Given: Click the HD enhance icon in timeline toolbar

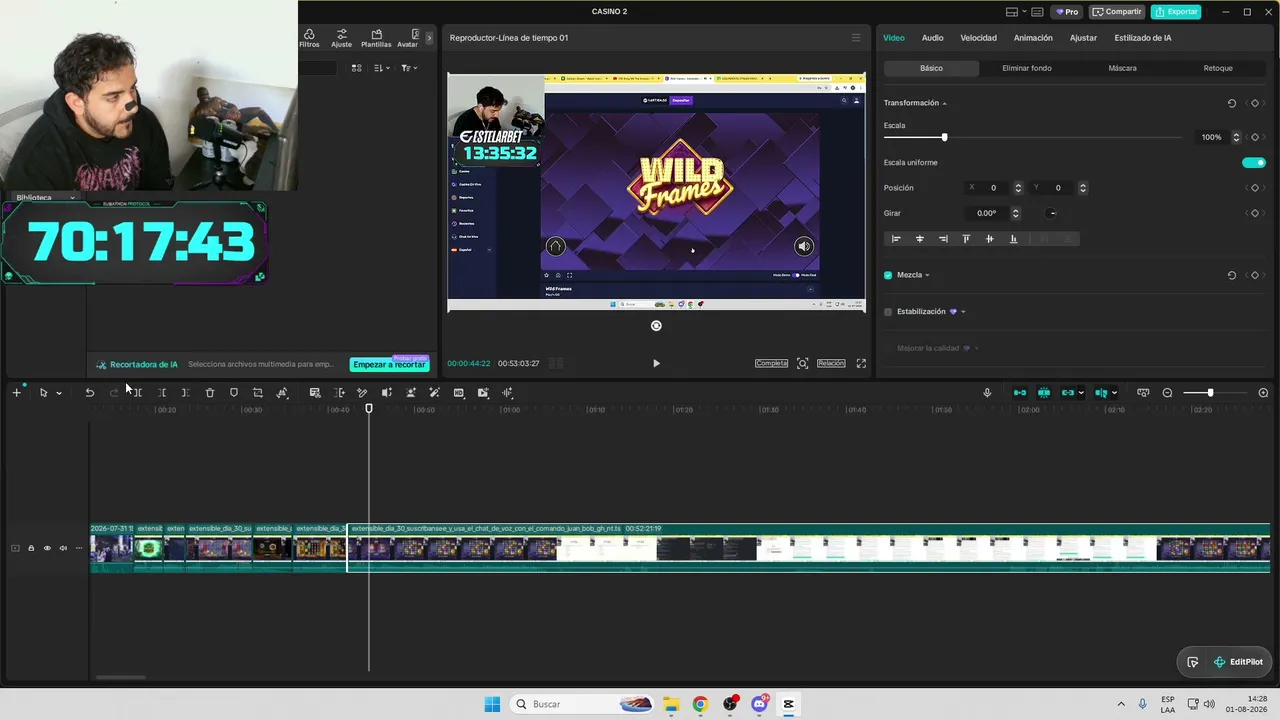Looking at the screenshot, I should pos(459,393).
